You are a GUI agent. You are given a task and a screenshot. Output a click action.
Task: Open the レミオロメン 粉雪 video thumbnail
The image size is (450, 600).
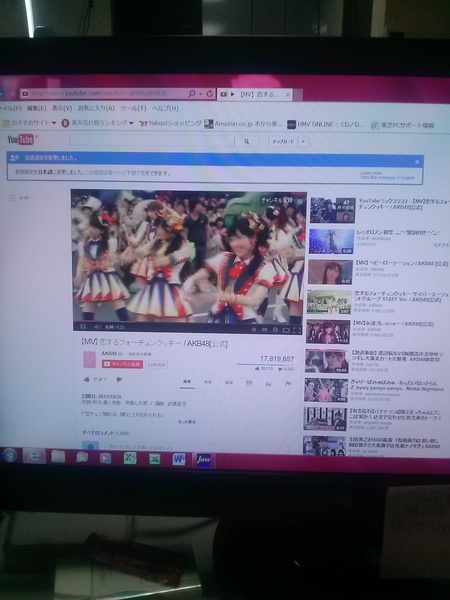pyautogui.click(x=331, y=241)
